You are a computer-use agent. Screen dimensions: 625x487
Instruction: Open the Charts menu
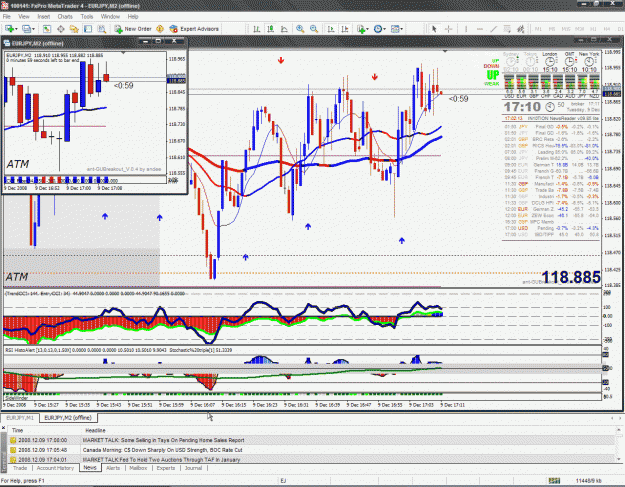click(65, 17)
